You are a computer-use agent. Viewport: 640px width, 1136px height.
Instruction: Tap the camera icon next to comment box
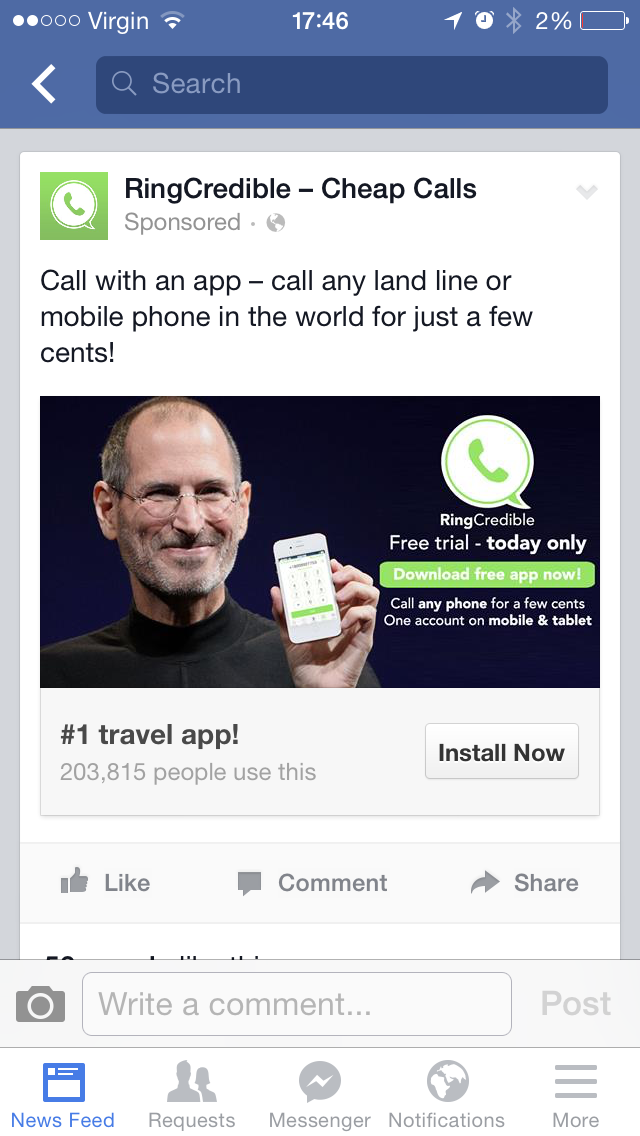[x=41, y=1003]
